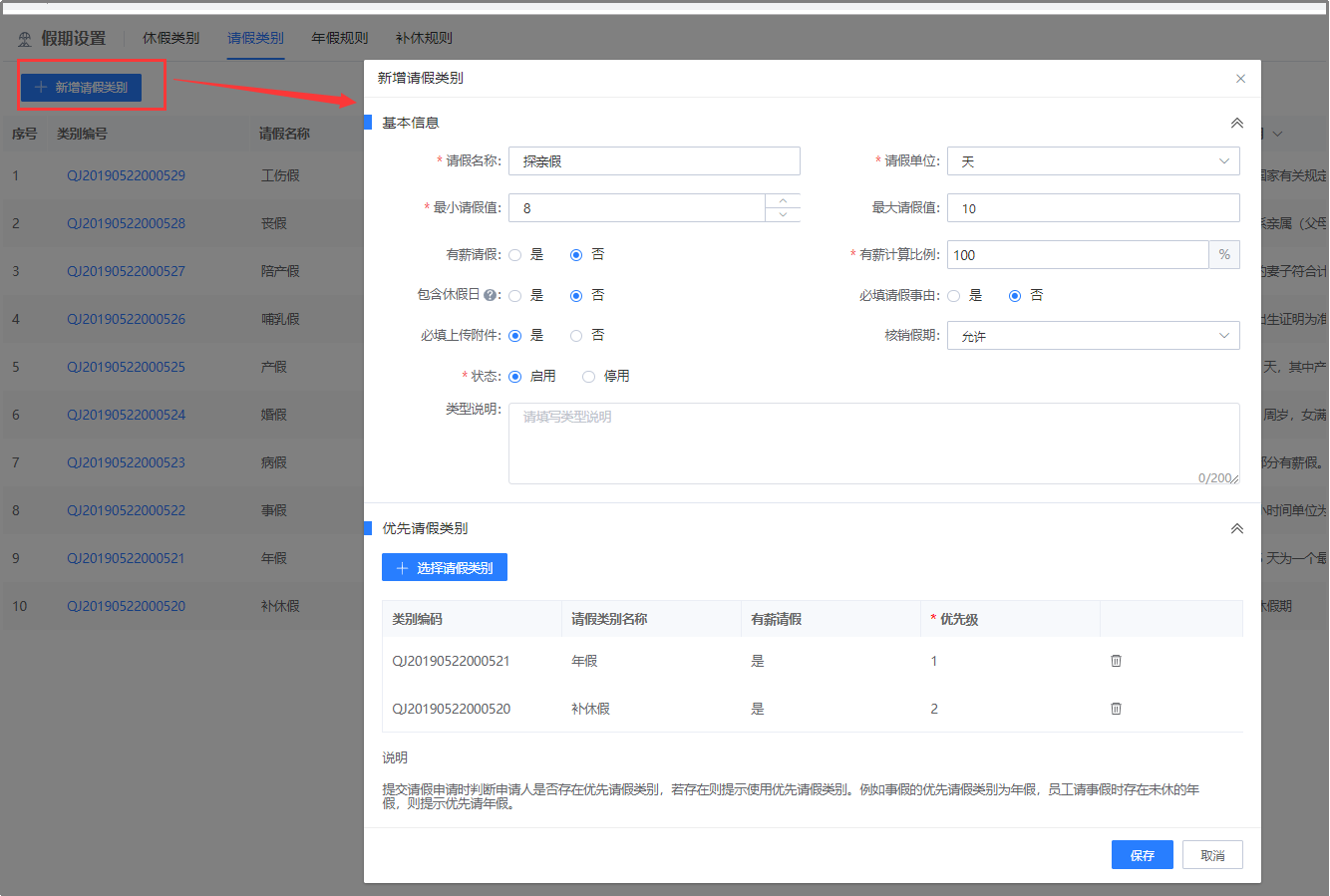The image size is (1330, 896).
Task: Focus the 最大请假值 input field
Action: click(1093, 208)
